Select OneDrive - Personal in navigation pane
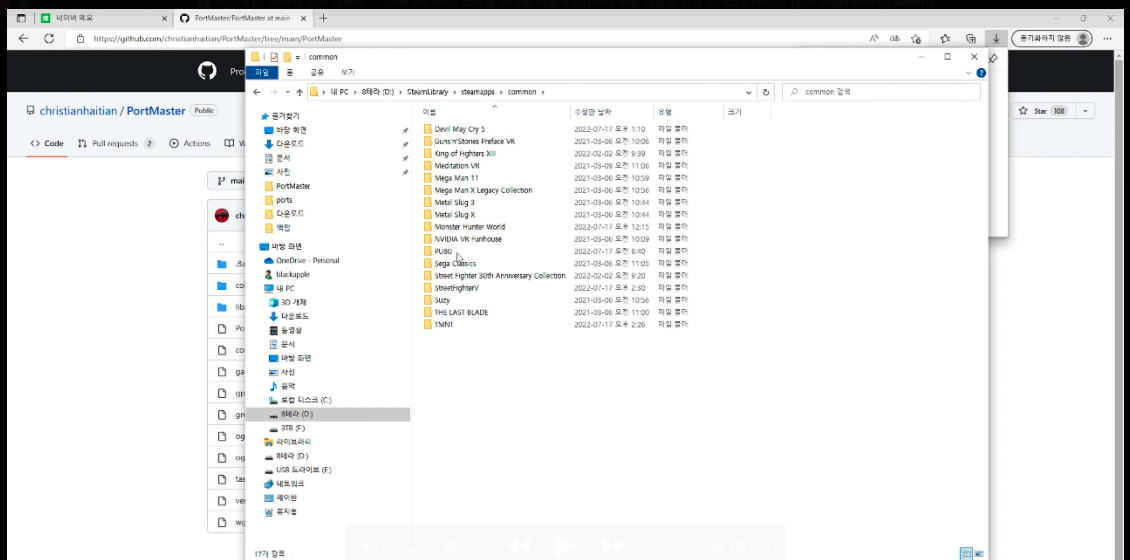This screenshot has width=1130, height=560. point(302,261)
